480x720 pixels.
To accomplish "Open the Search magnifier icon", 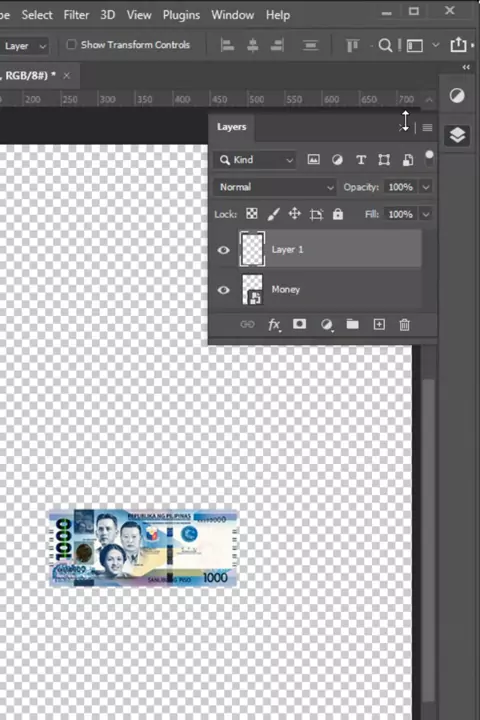I will (x=385, y=45).
